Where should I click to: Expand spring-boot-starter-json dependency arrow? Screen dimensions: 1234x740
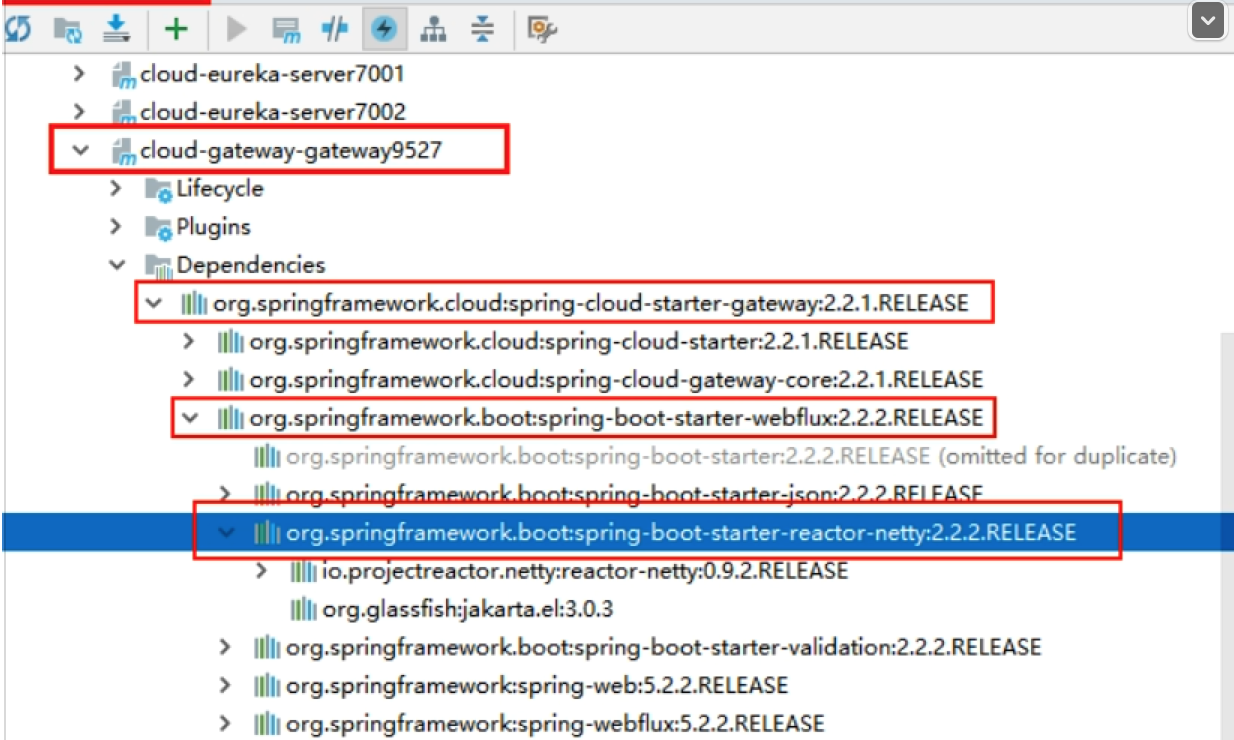pyautogui.click(x=225, y=493)
